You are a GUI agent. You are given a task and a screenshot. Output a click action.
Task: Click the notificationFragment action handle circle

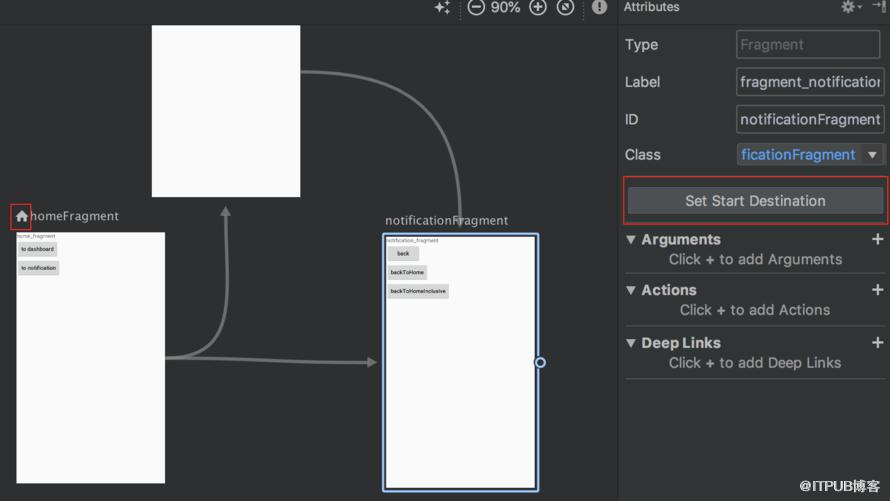tap(540, 362)
